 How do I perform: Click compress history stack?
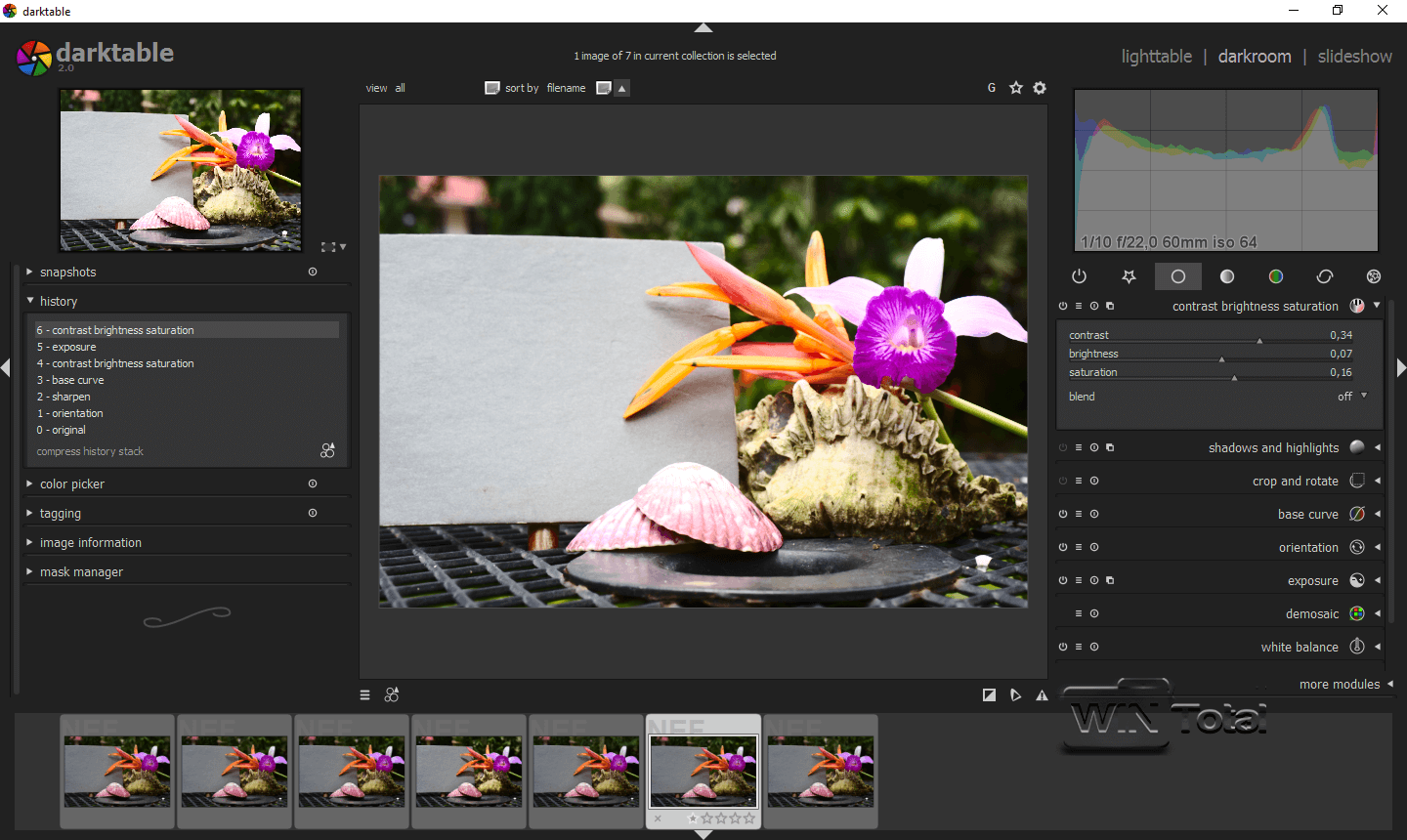point(90,451)
